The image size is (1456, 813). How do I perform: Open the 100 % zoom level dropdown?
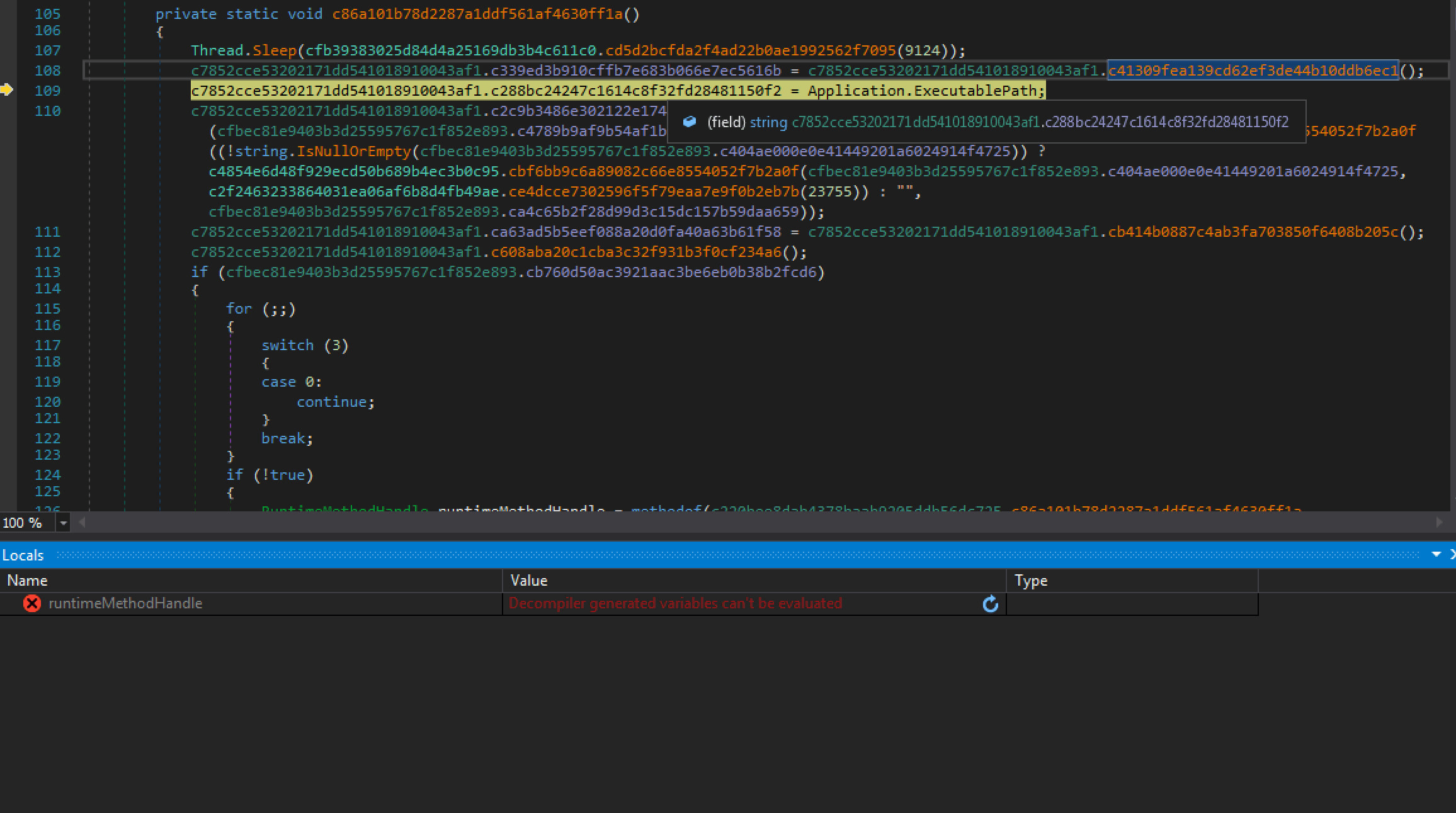[63, 523]
